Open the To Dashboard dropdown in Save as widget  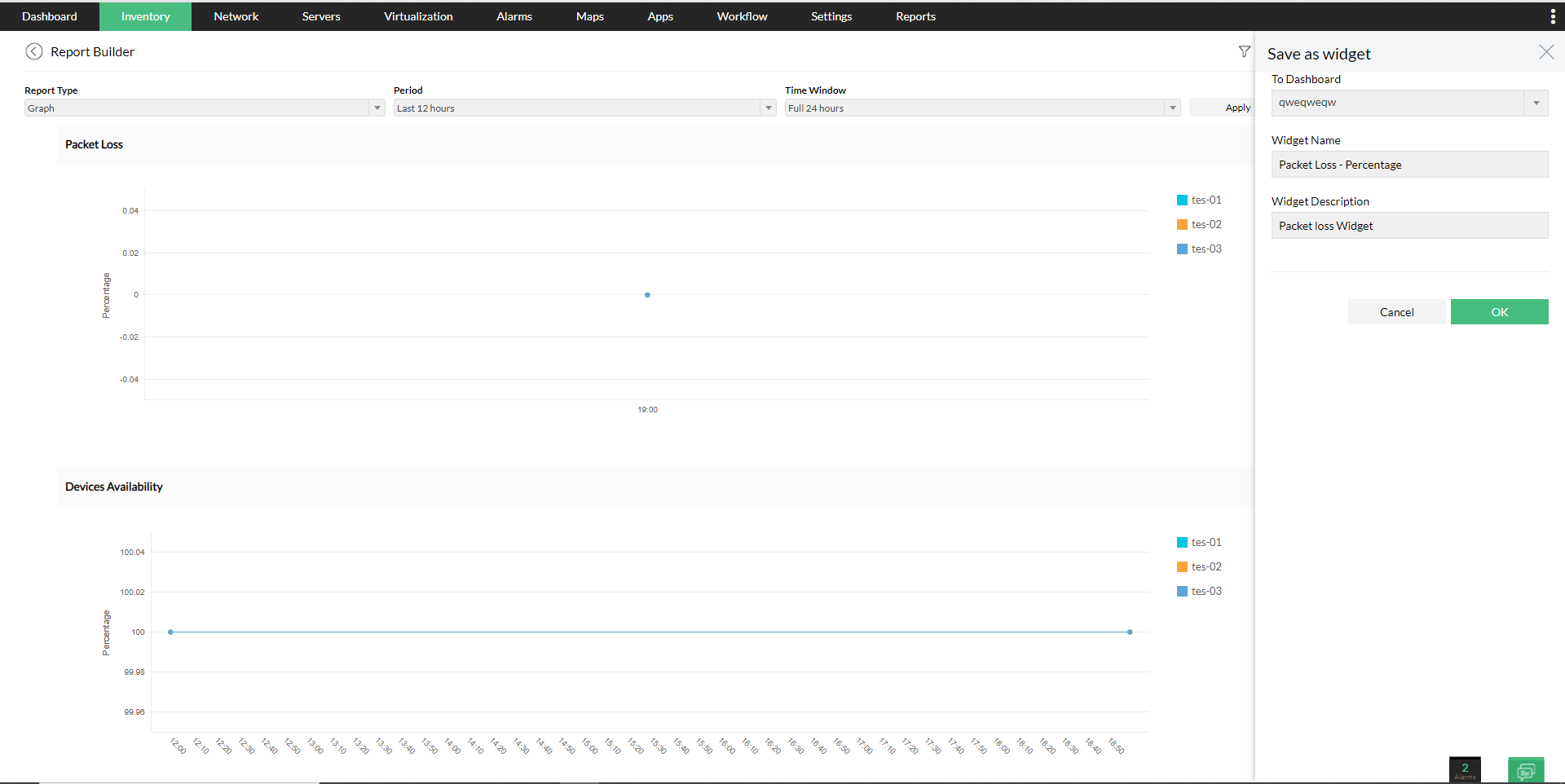coord(1536,103)
